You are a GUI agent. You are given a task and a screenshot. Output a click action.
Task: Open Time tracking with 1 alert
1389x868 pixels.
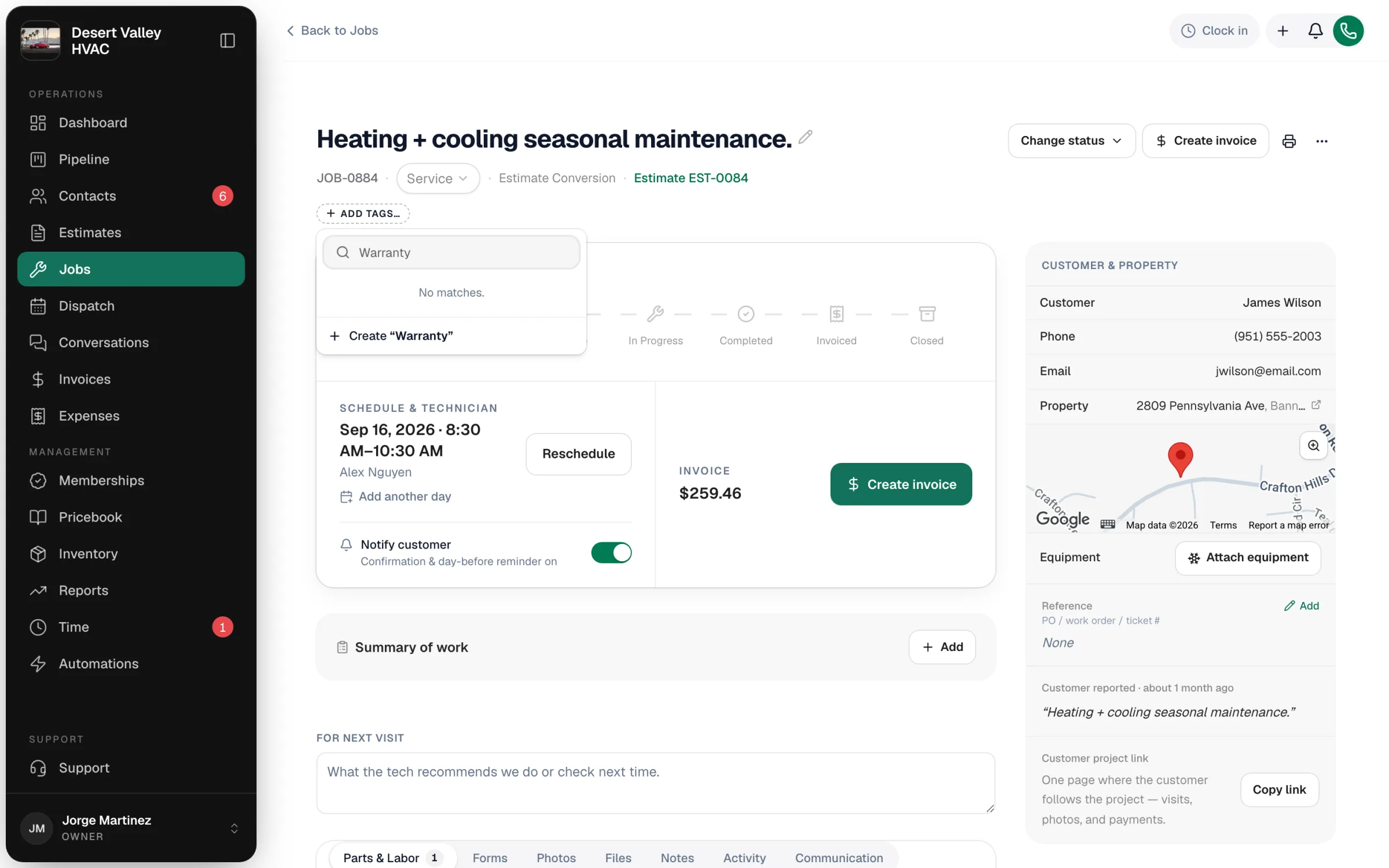[131, 627]
